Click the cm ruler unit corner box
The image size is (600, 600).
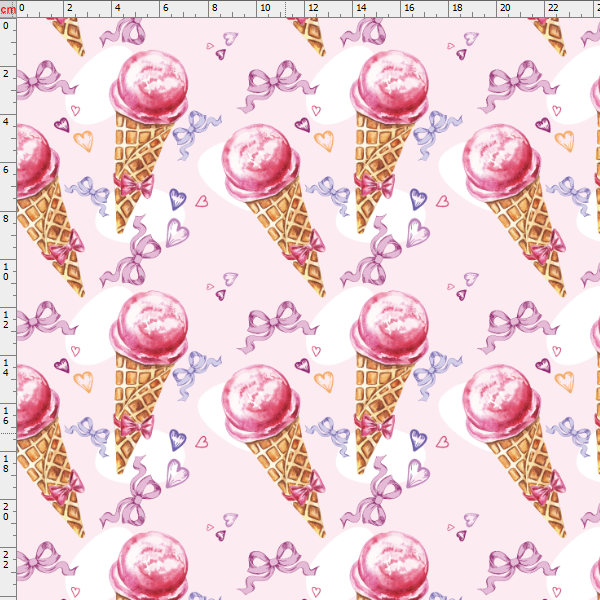tap(8, 9)
